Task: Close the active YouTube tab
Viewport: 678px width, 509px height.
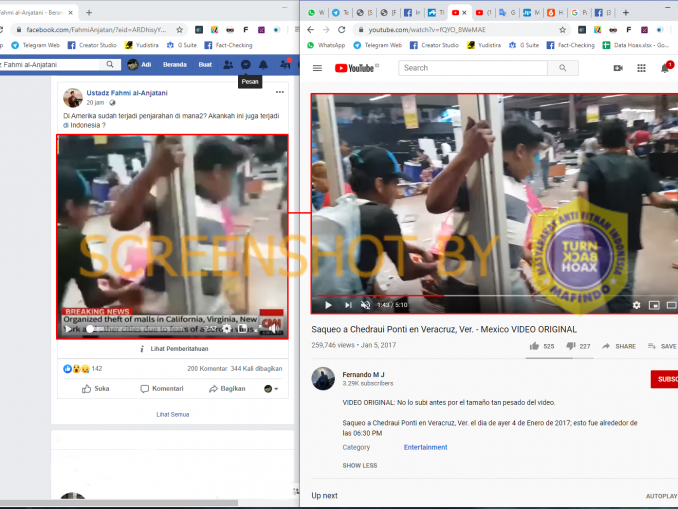Action: [464, 13]
